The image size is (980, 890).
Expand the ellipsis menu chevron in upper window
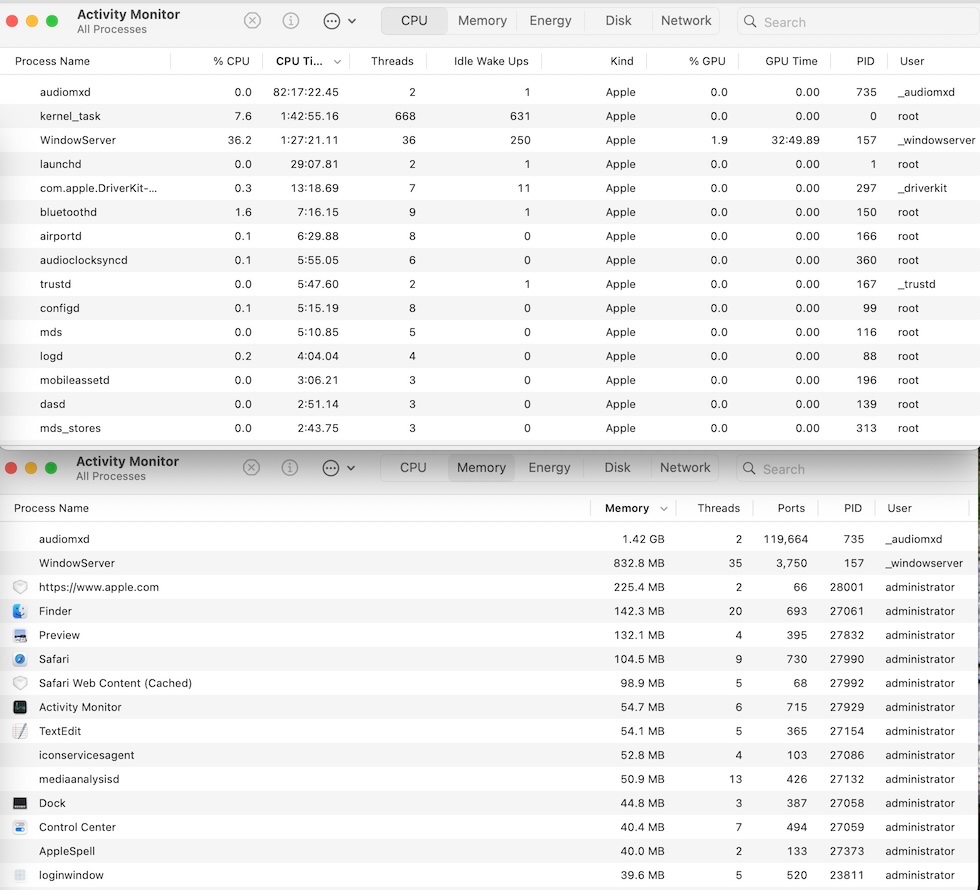352,21
